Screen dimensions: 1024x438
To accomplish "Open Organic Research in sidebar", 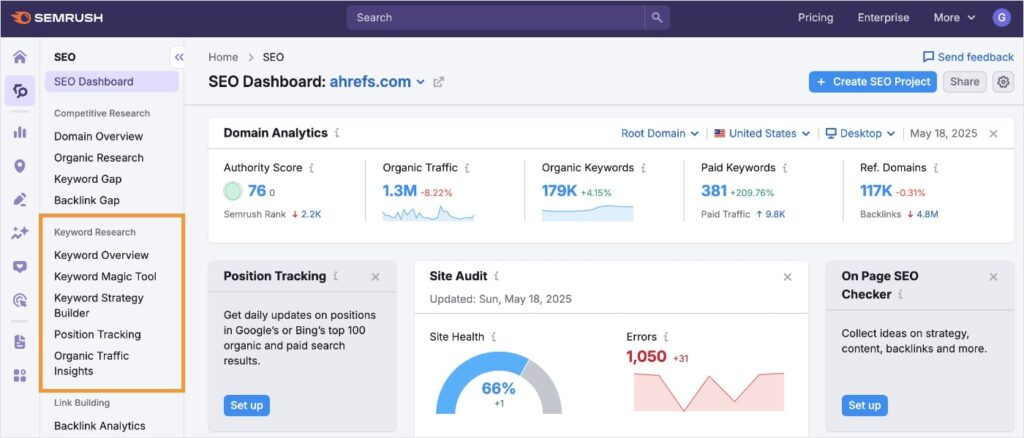I will click(99, 157).
